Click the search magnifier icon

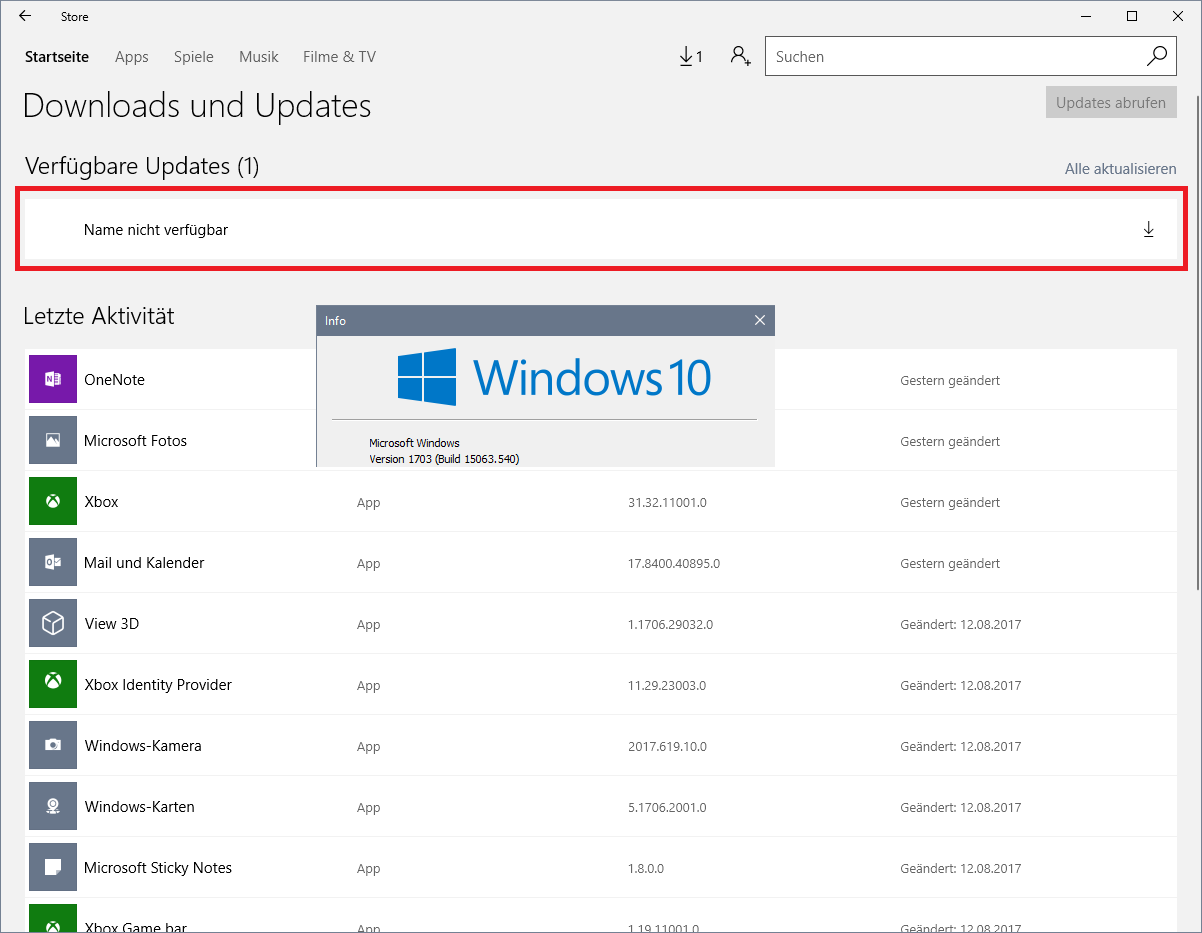click(1157, 56)
